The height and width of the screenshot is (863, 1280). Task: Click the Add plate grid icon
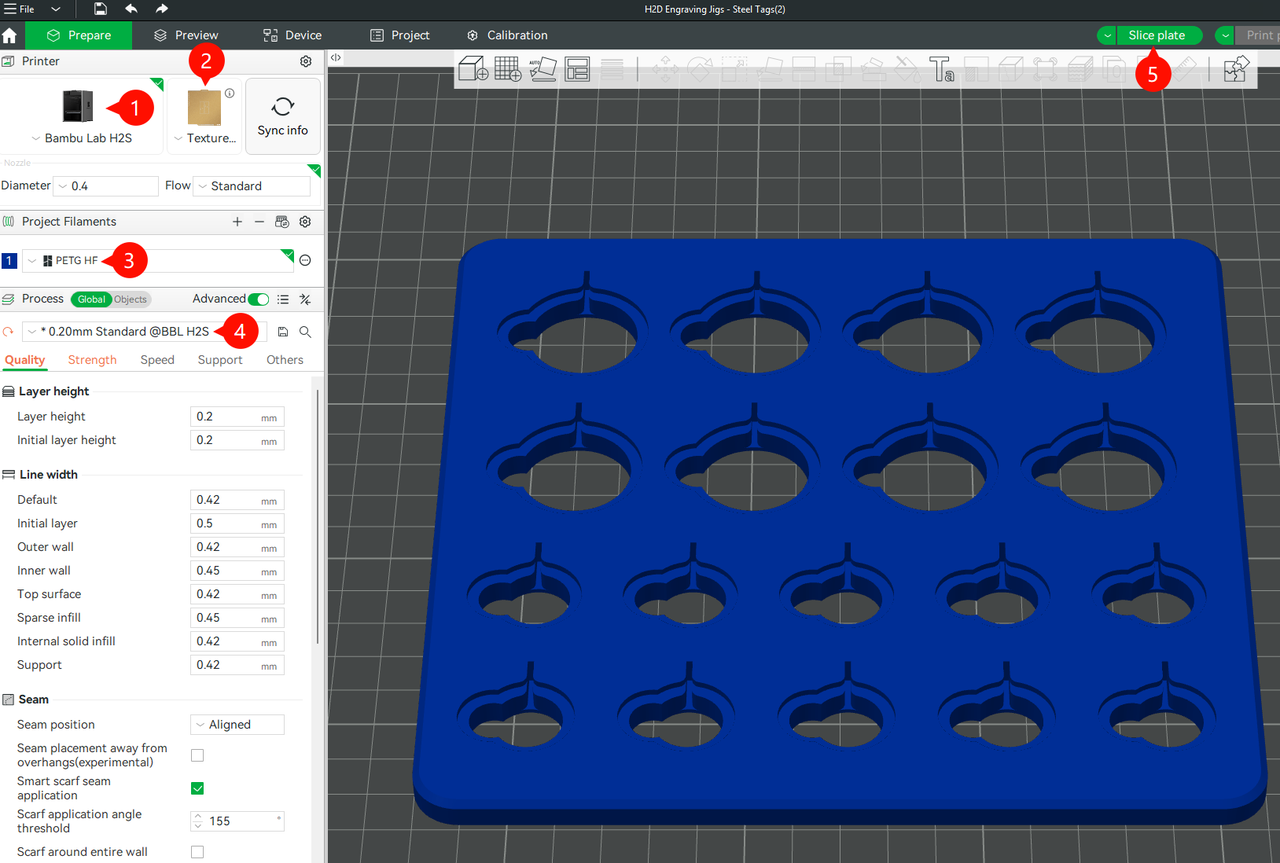tap(508, 69)
